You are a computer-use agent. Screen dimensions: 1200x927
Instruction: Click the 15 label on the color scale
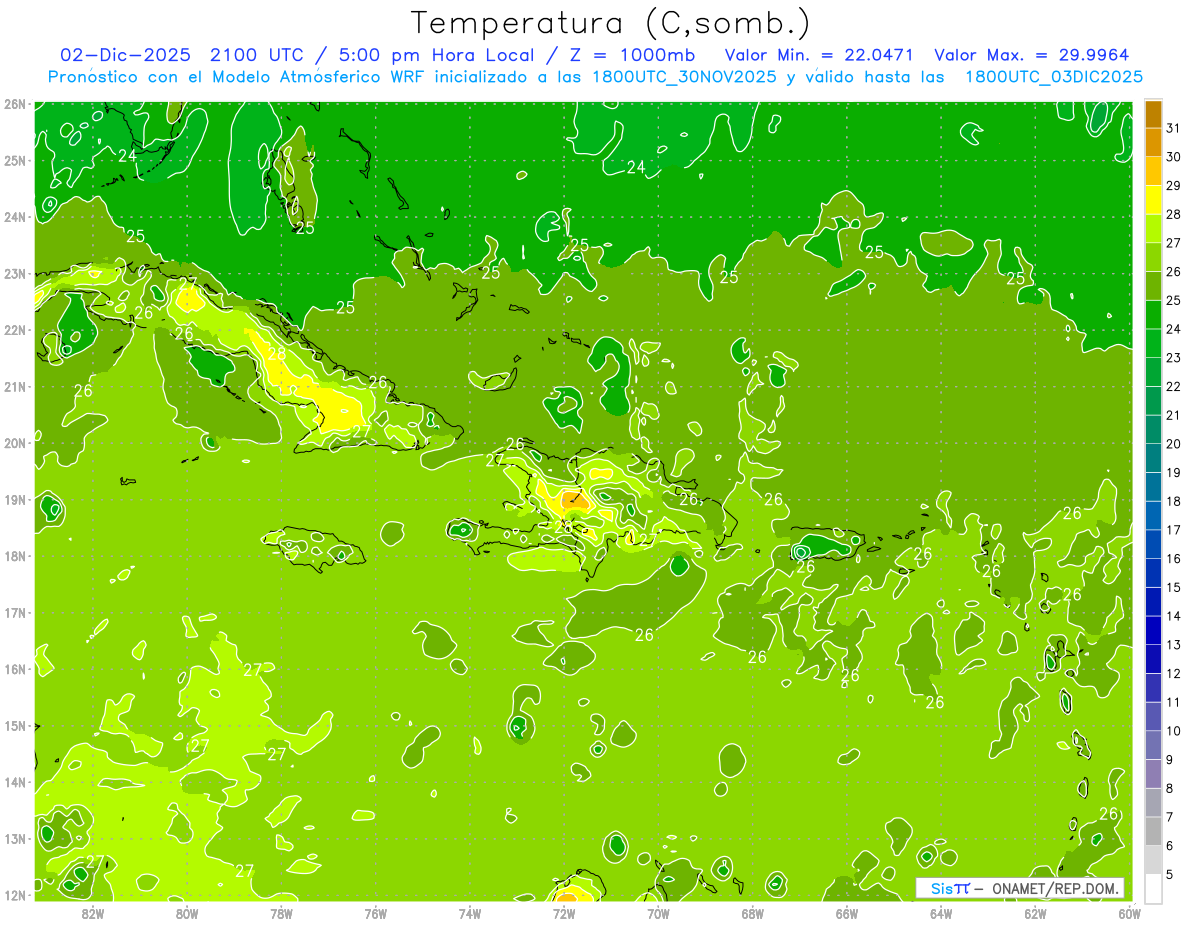pyautogui.click(x=1173, y=587)
